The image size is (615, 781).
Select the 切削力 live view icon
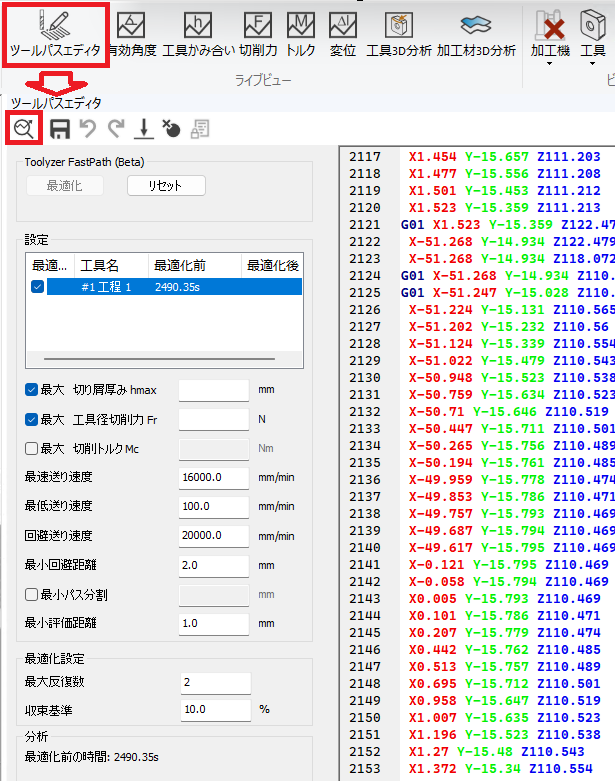click(257, 26)
